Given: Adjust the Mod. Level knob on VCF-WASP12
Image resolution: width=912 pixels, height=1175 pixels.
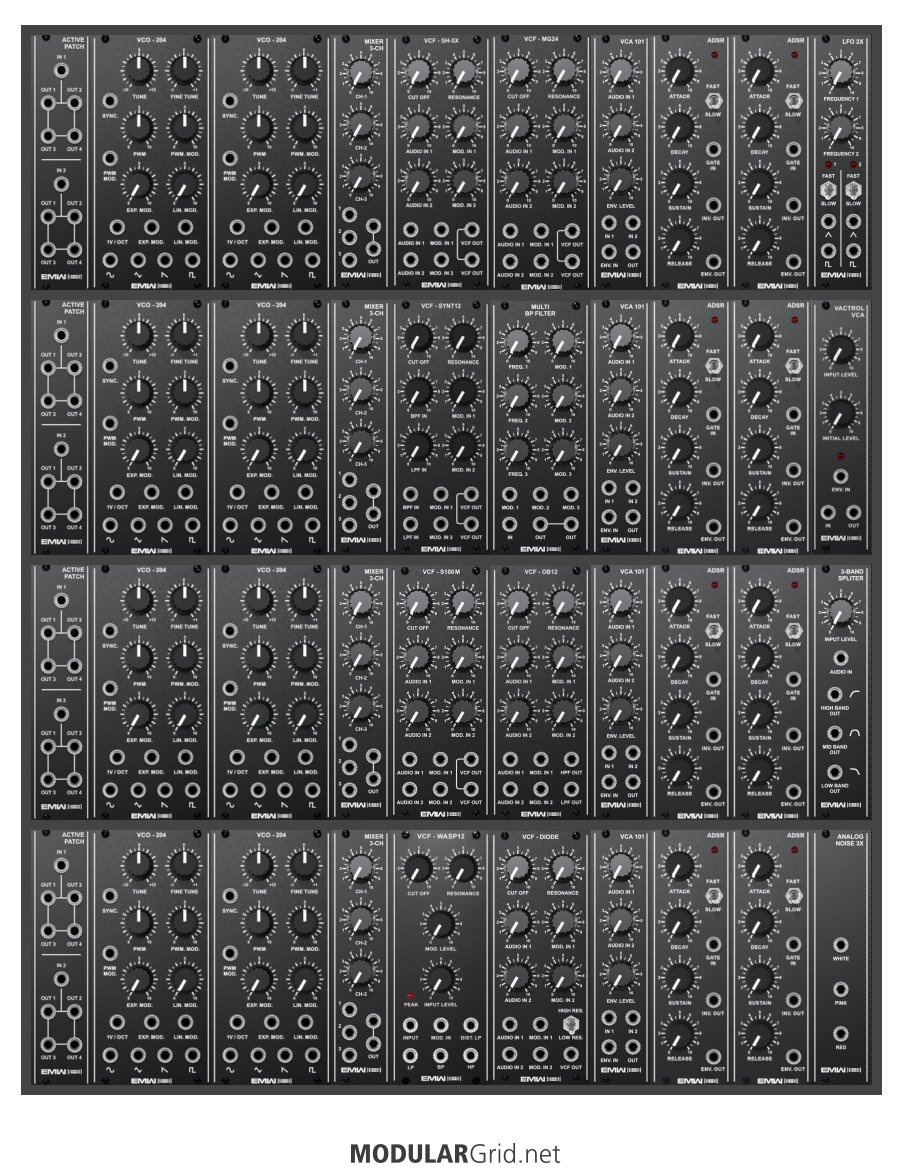Looking at the screenshot, I should [x=440, y=924].
